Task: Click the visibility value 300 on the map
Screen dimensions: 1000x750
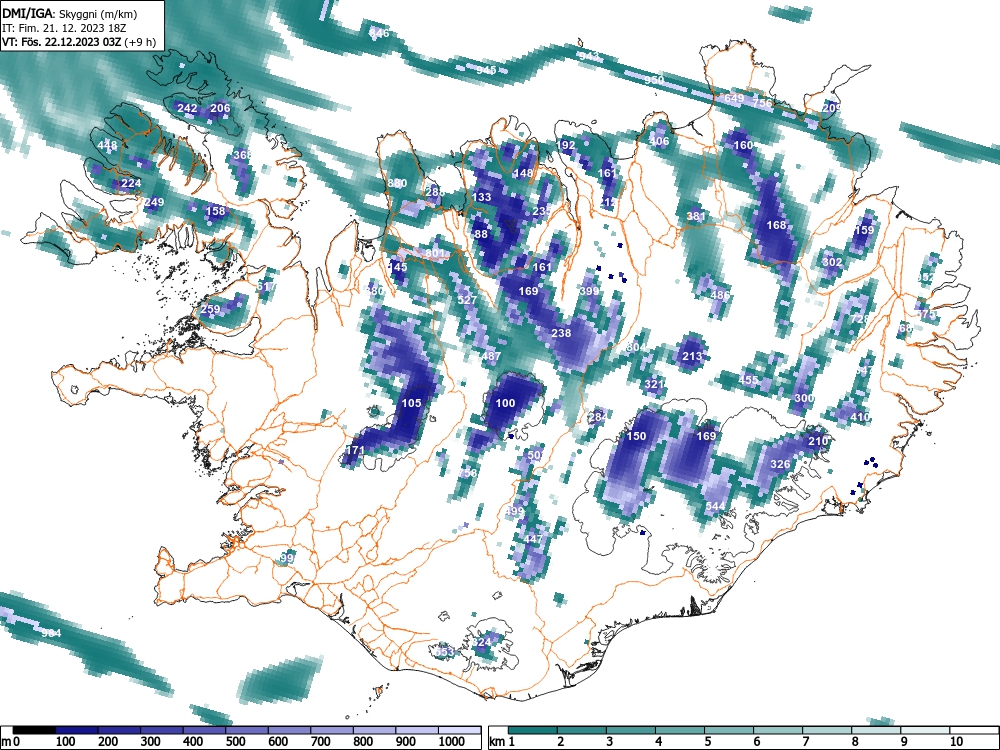Action: (x=804, y=398)
